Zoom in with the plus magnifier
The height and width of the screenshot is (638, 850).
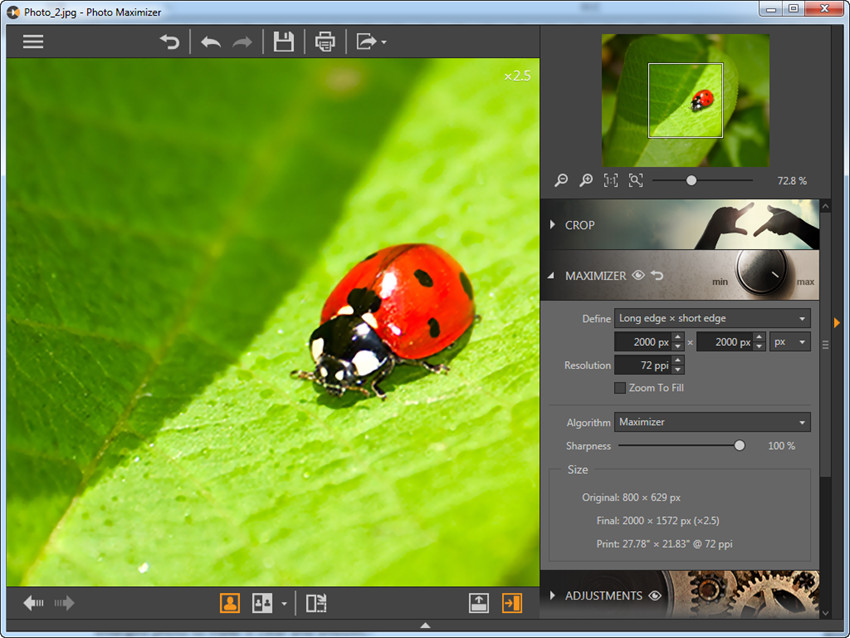pyautogui.click(x=586, y=181)
